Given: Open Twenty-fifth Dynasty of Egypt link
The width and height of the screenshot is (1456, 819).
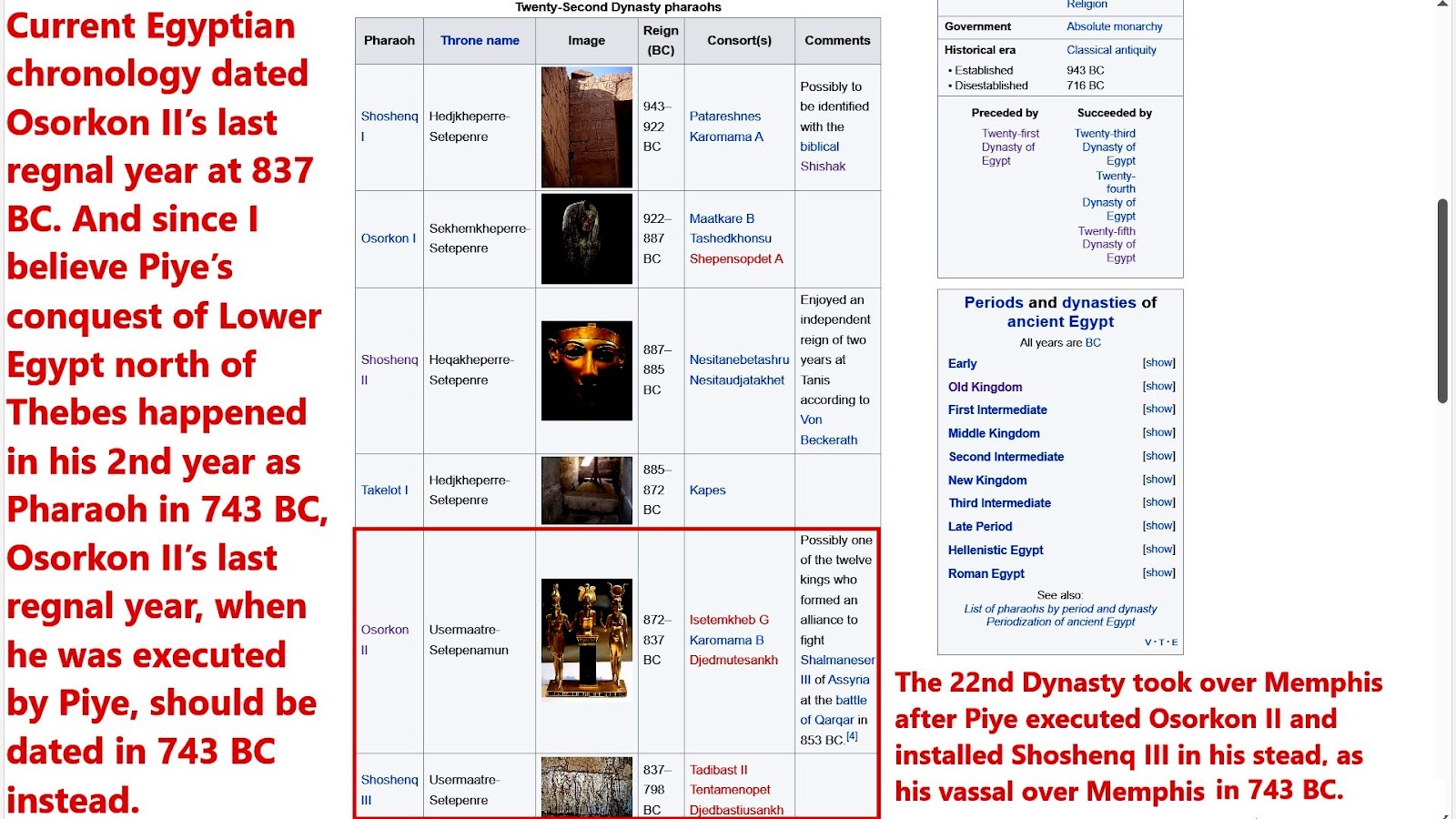Looking at the screenshot, I should (1107, 245).
